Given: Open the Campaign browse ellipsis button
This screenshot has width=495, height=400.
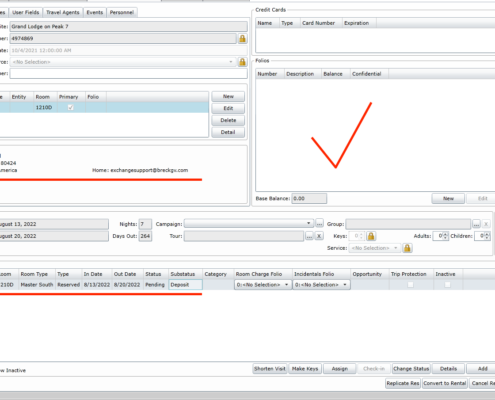Looking at the screenshot, I should coord(319,224).
